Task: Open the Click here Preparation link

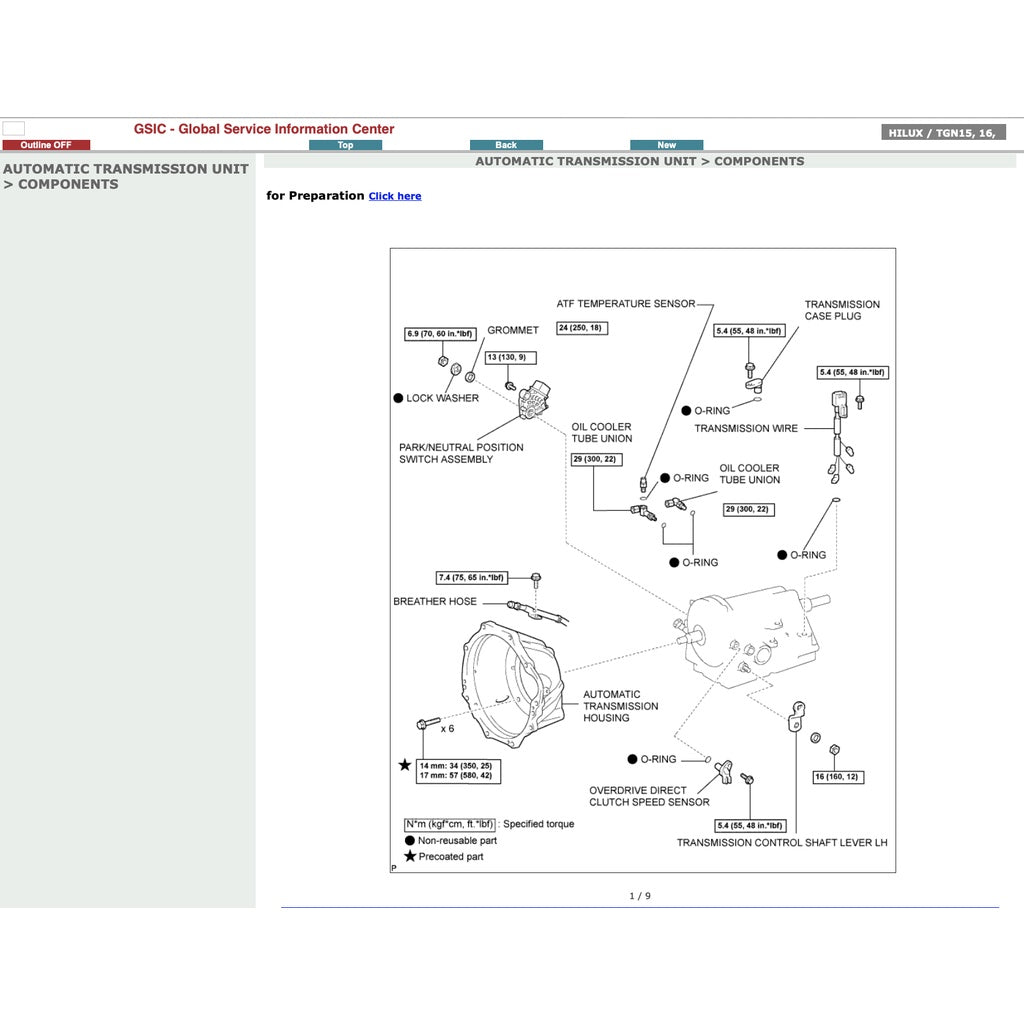Action: pos(394,196)
